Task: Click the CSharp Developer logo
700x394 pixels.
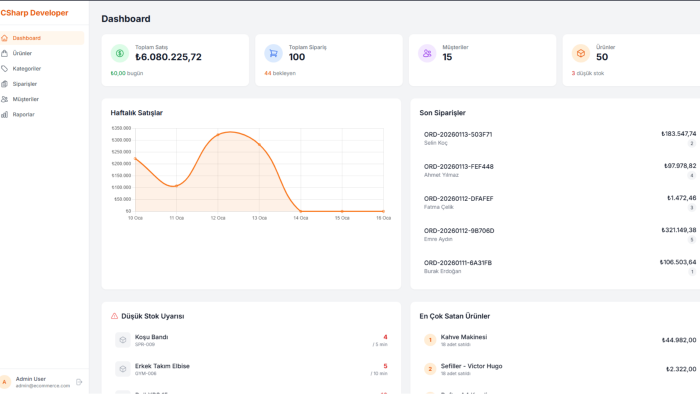Action: (x=34, y=13)
